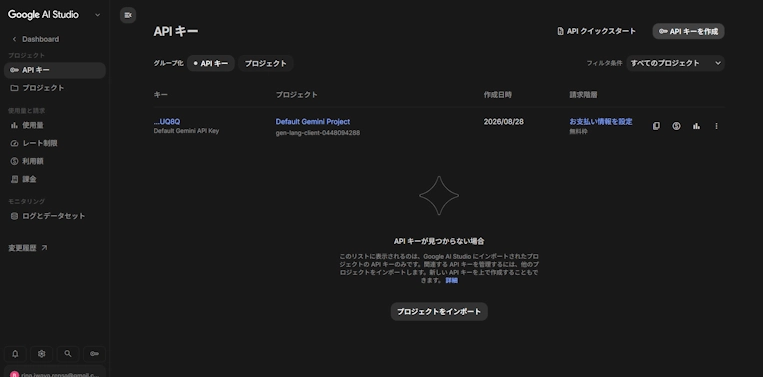The height and width of the screenshot is (377, 763).
Task: Click the プロジェクトをインポート button
Action: tap(439, 312)
